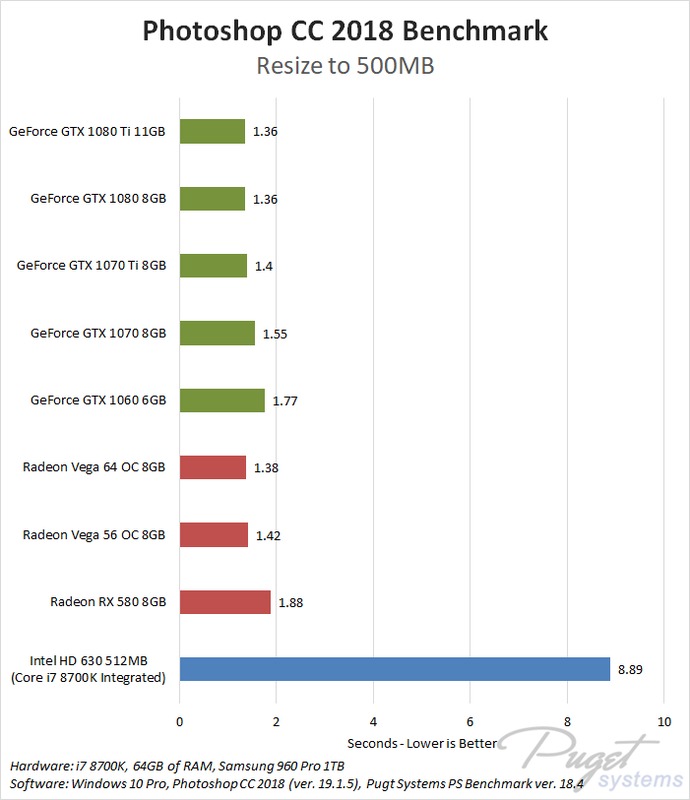The image size is (690, 800).
Task: Pick the GeForce GTX 1060 6GB bar
Action: 222,400
